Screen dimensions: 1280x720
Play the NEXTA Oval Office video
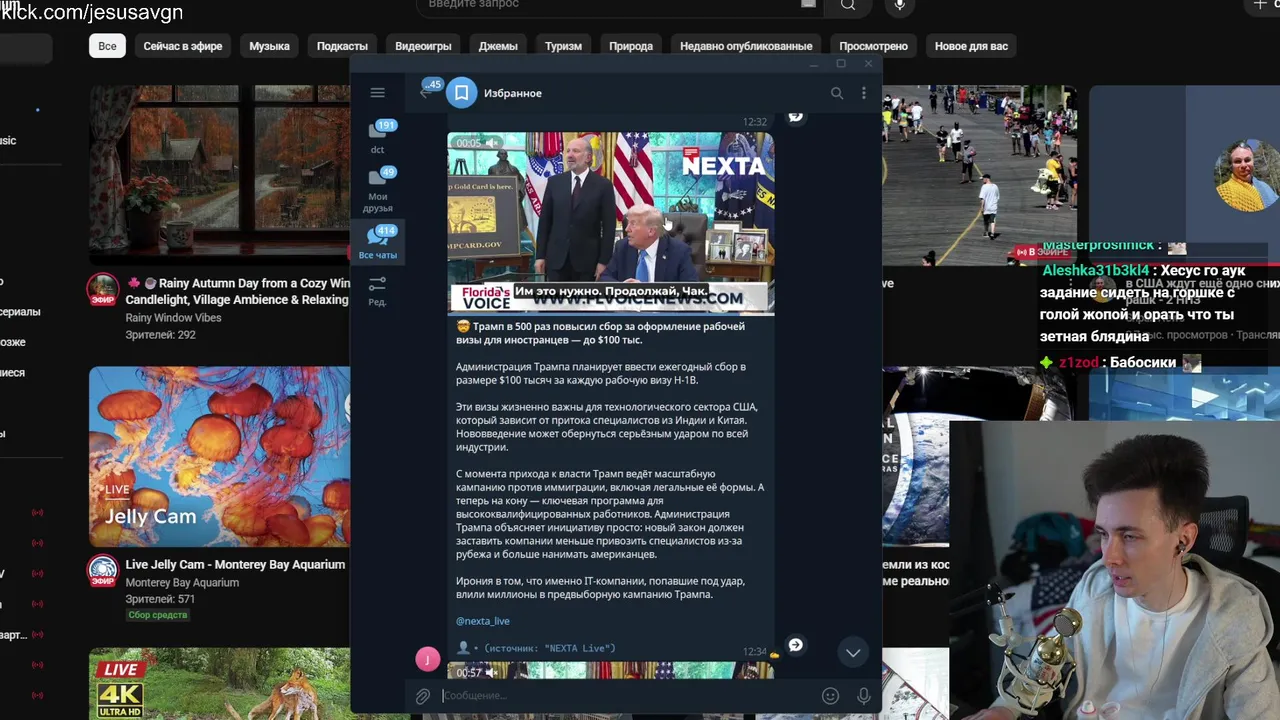(x=610, y=223)
